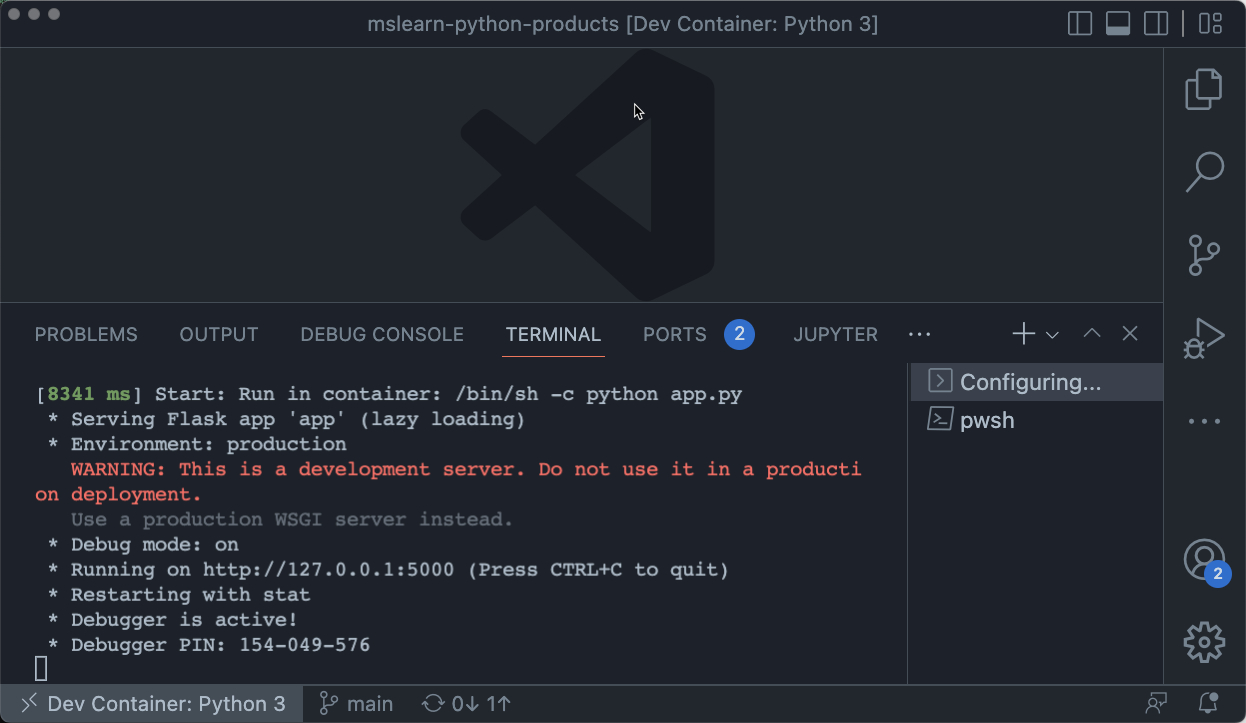Open the Accounts menu showing badge 2
This screenshot has height=723, width=1246.
(1203, 559)
